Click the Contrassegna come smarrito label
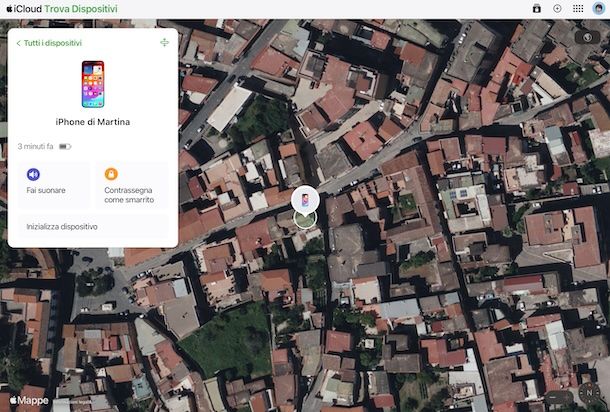The width and height of the screenshot is (610, 412). [x=129, y=195]
